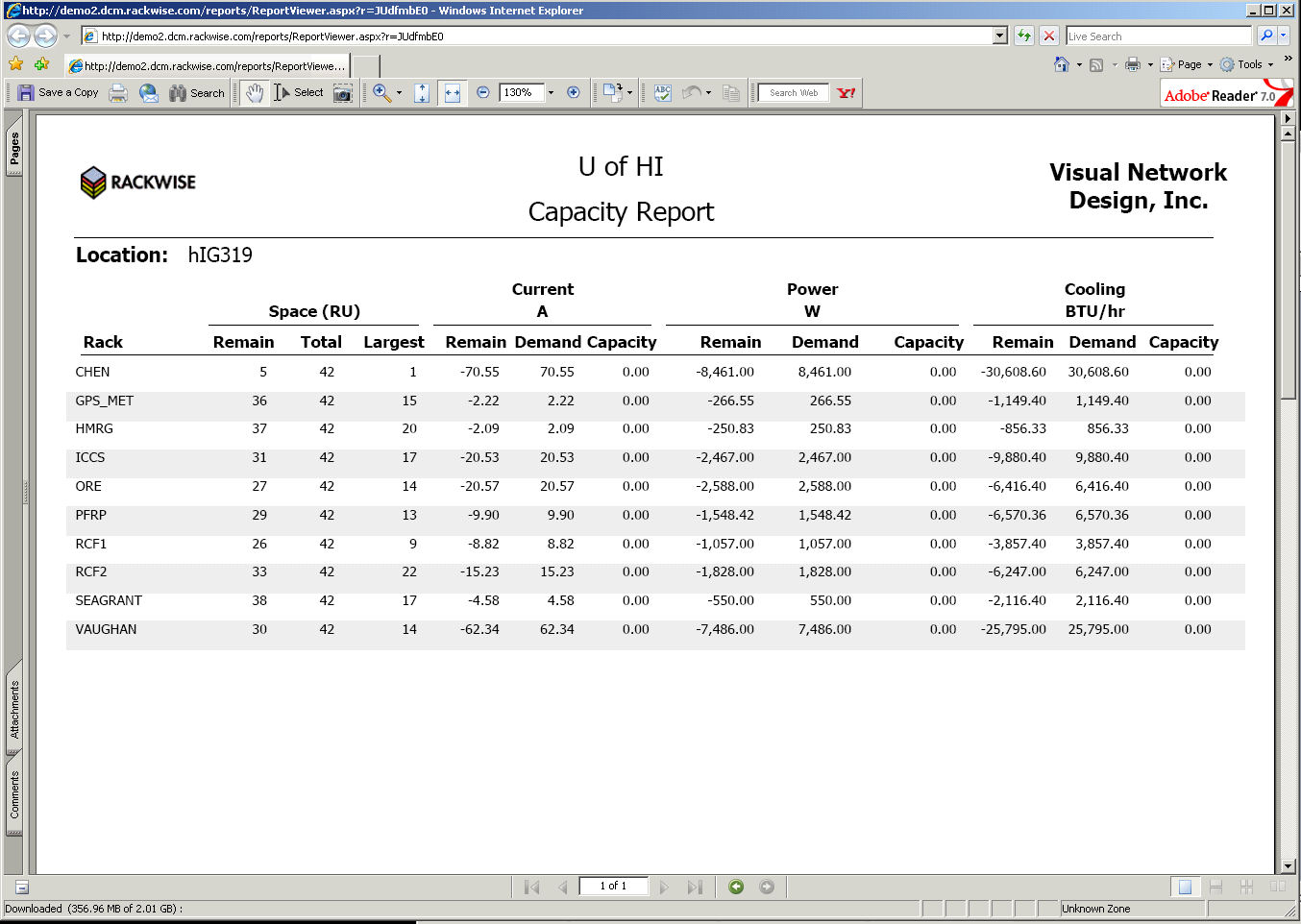This screenshot has width=1301, height=924.
Task: Click the Print icon in Adobe toolbar
Action: pos(118,93)
